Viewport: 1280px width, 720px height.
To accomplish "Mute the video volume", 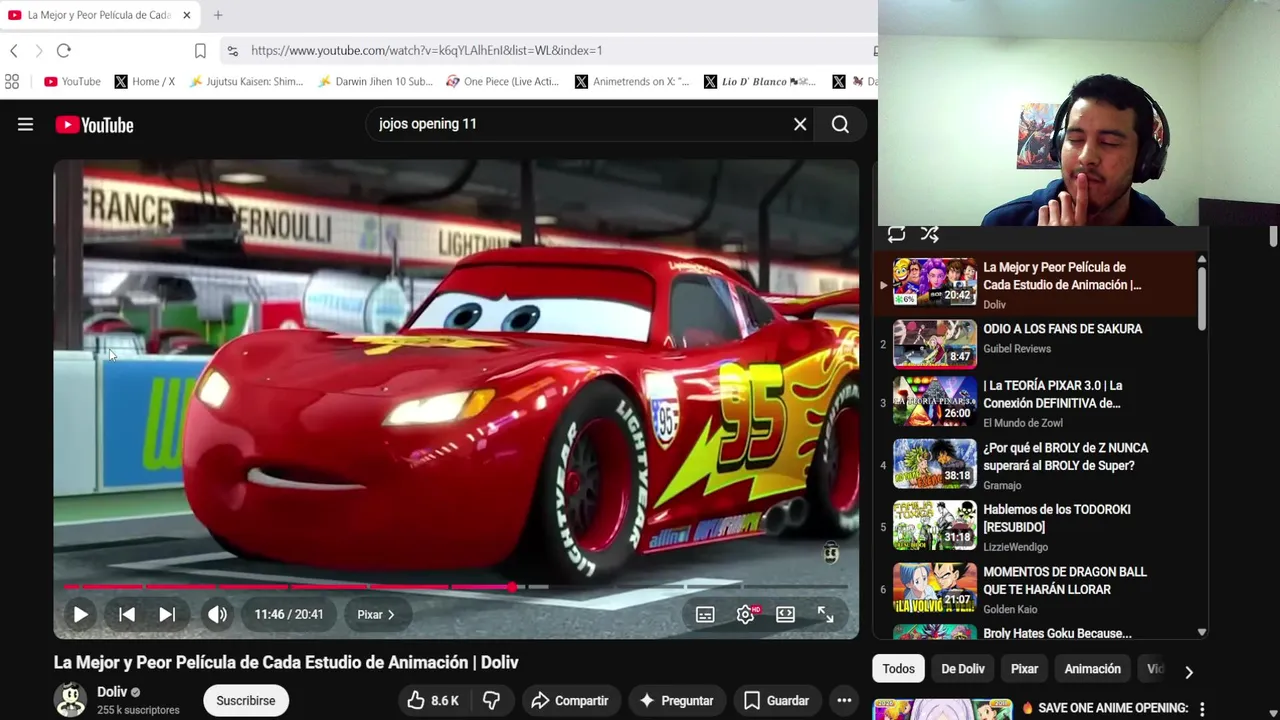I will [x=217, y=614].
